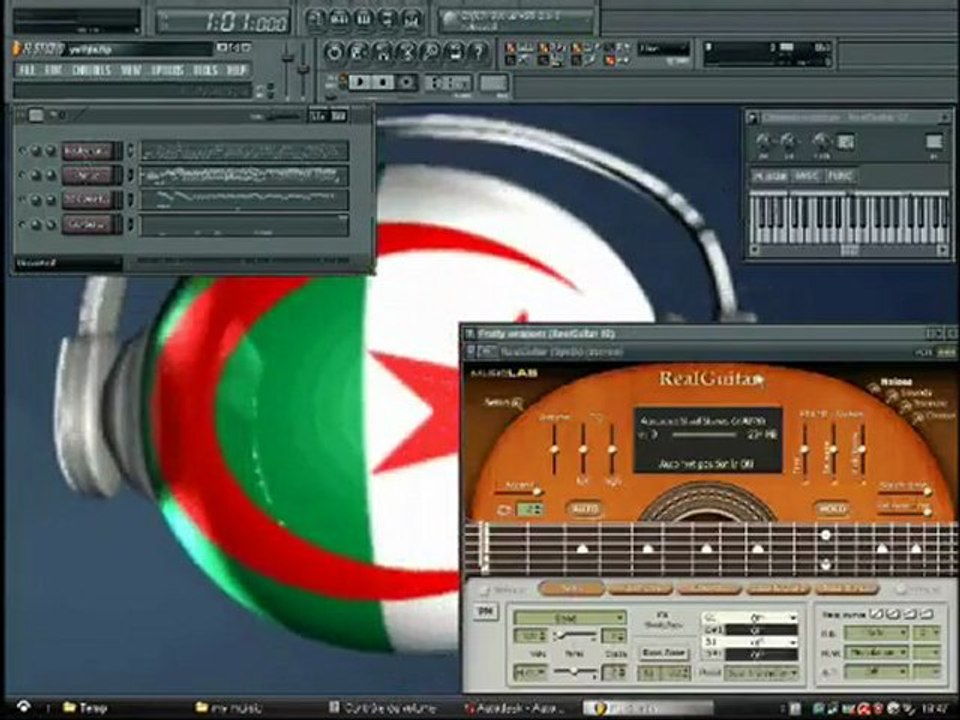960x720 pixels.
Task: Toggle the HOLD button in RealGuitar
Action: click(831, 509)
